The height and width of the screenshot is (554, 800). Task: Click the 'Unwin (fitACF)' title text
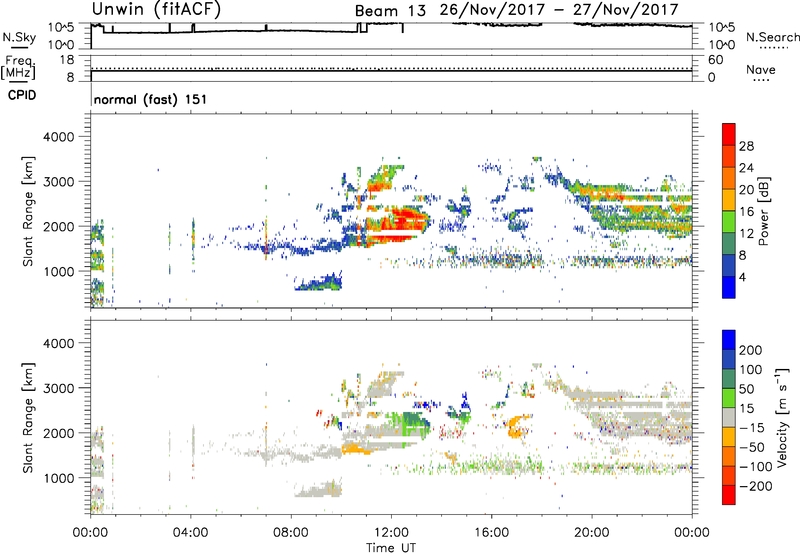156,9
